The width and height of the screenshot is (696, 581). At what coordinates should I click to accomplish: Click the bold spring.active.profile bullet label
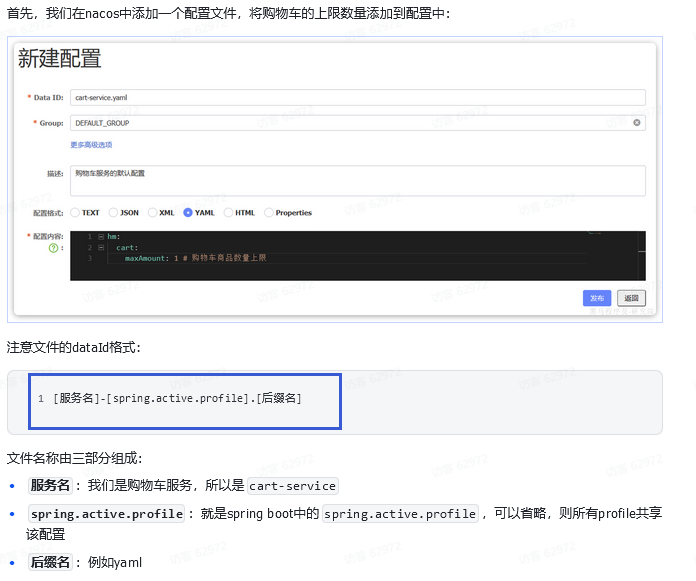pos(107,514)
